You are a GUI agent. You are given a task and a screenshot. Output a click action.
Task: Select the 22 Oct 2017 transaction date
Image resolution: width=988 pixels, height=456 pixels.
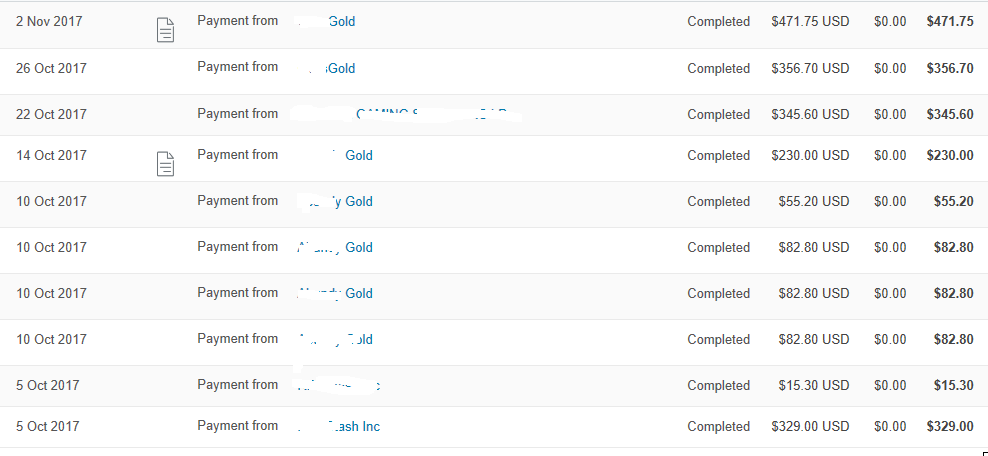pos(51,114)
